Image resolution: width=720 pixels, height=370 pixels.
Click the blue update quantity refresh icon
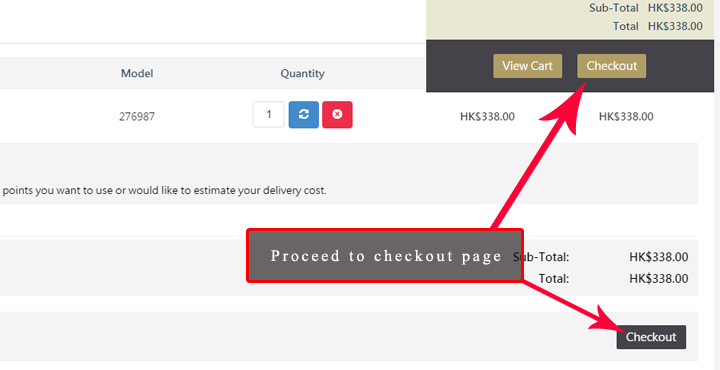tap(304, 115)
